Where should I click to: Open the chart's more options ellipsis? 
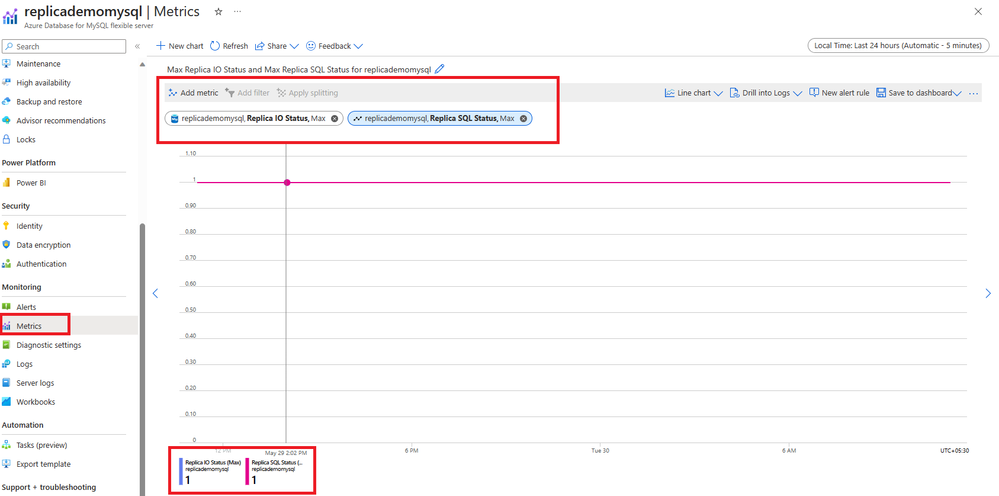(973, 94)
